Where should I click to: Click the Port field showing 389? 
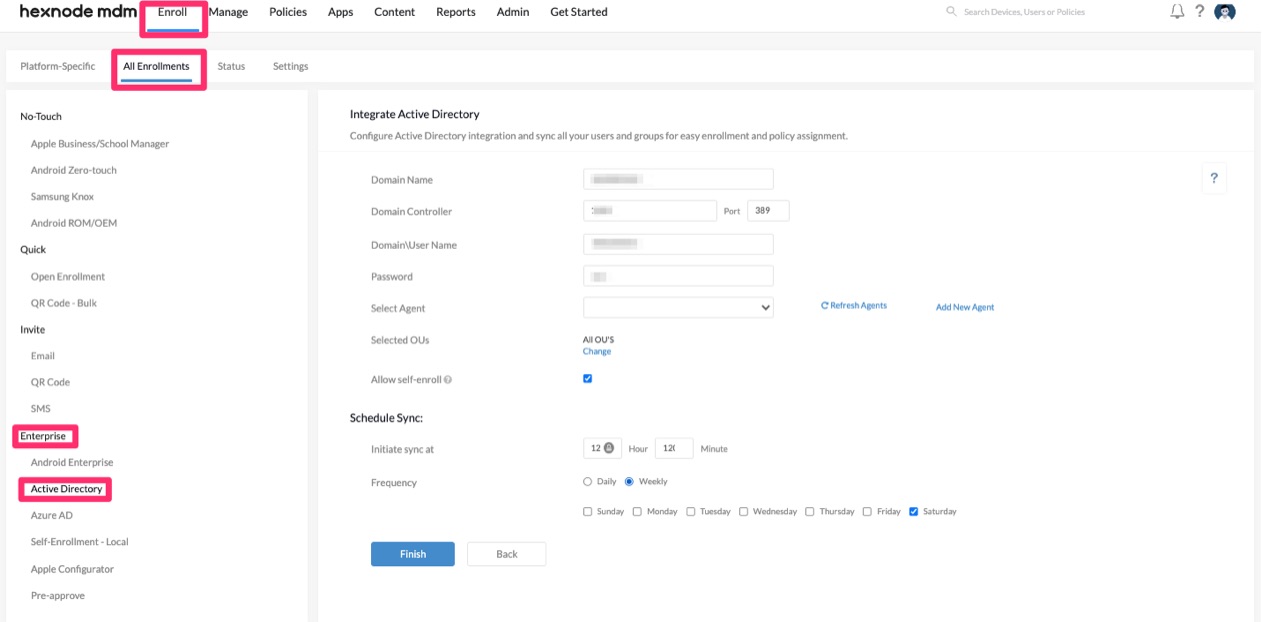[768, 211]
